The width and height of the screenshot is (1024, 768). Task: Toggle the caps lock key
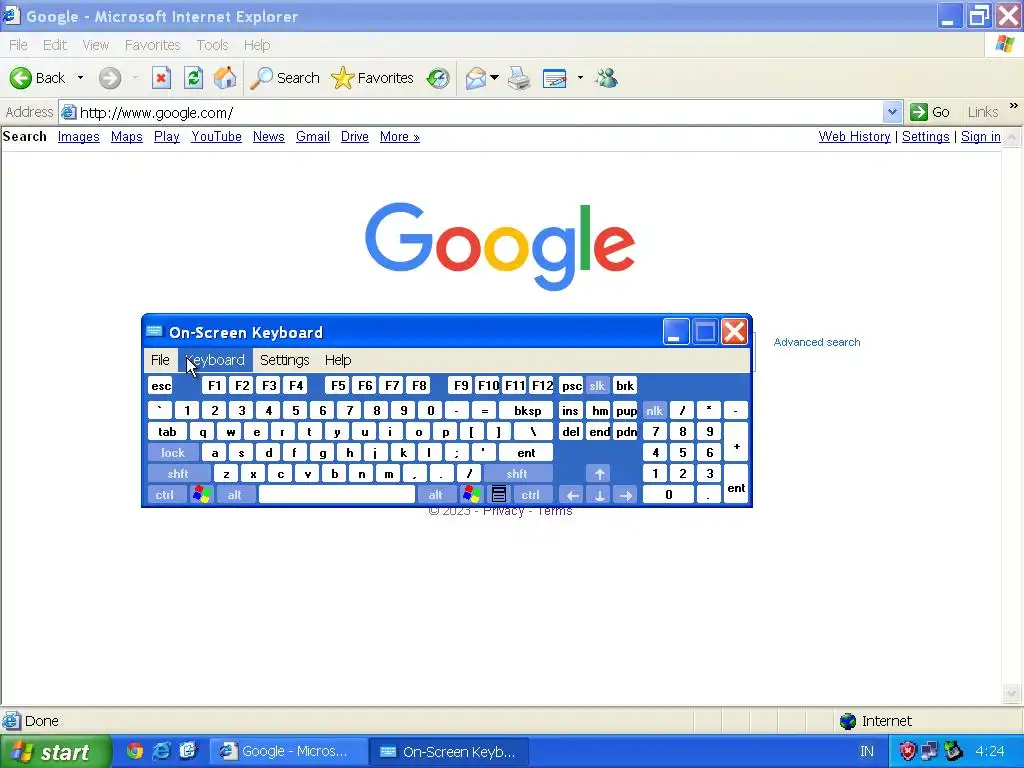[173, 453]
